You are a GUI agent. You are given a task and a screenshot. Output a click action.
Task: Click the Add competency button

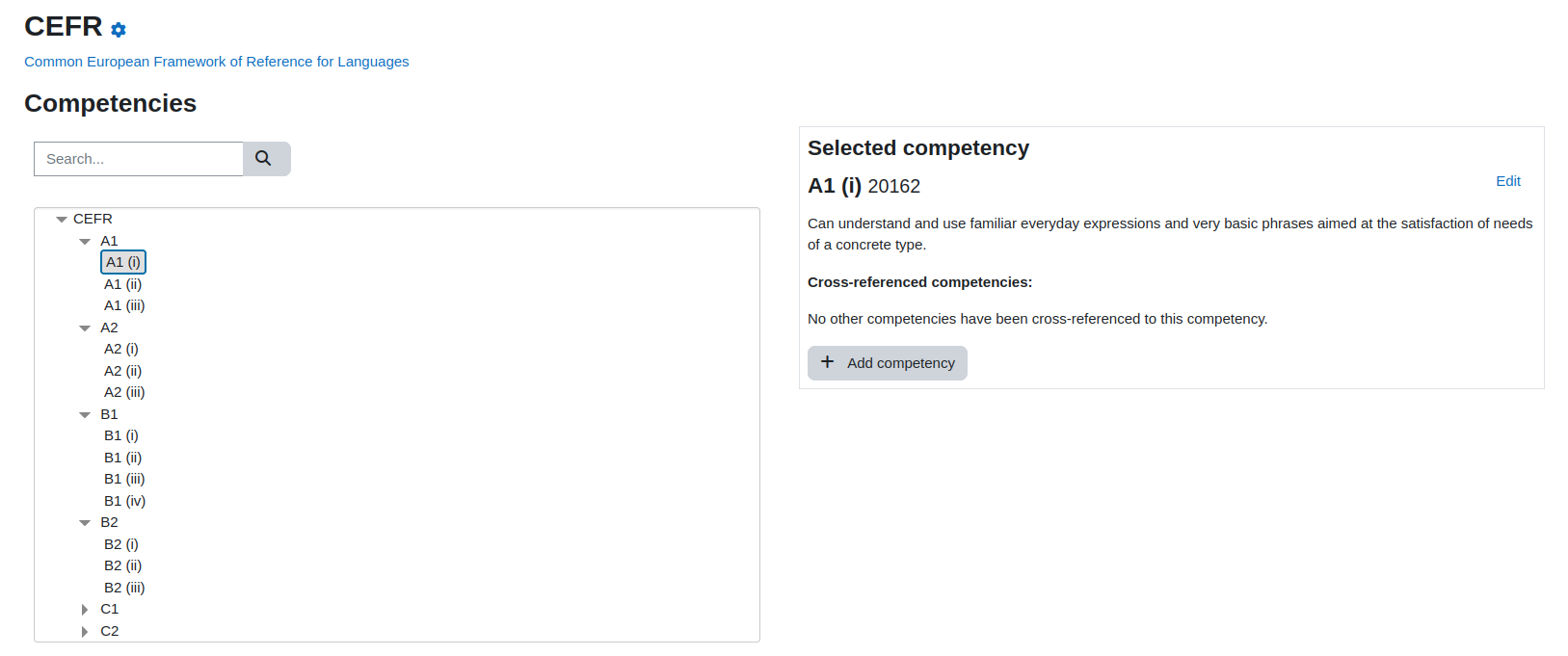click(888, 363)
